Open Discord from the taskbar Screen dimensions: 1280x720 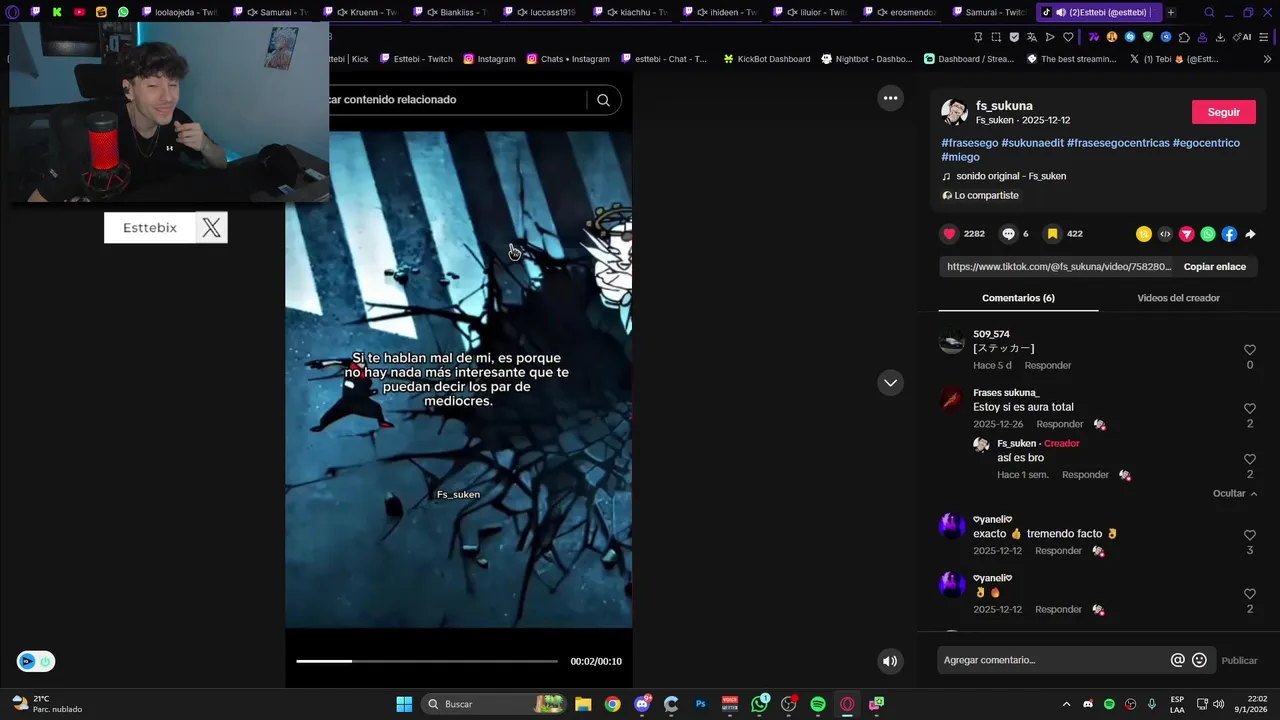coord(642,704)
